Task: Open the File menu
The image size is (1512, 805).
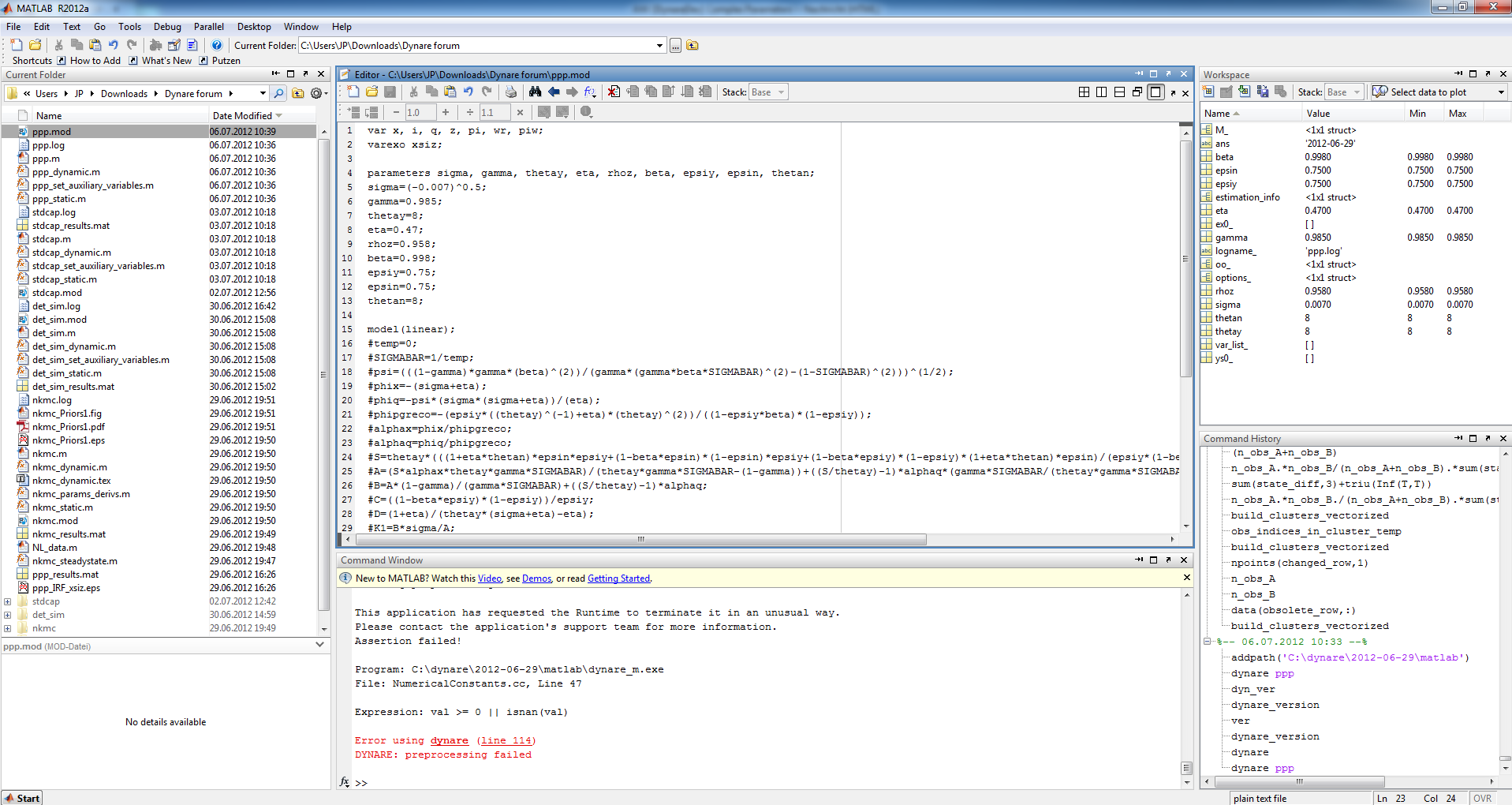Action: point(13,26)
